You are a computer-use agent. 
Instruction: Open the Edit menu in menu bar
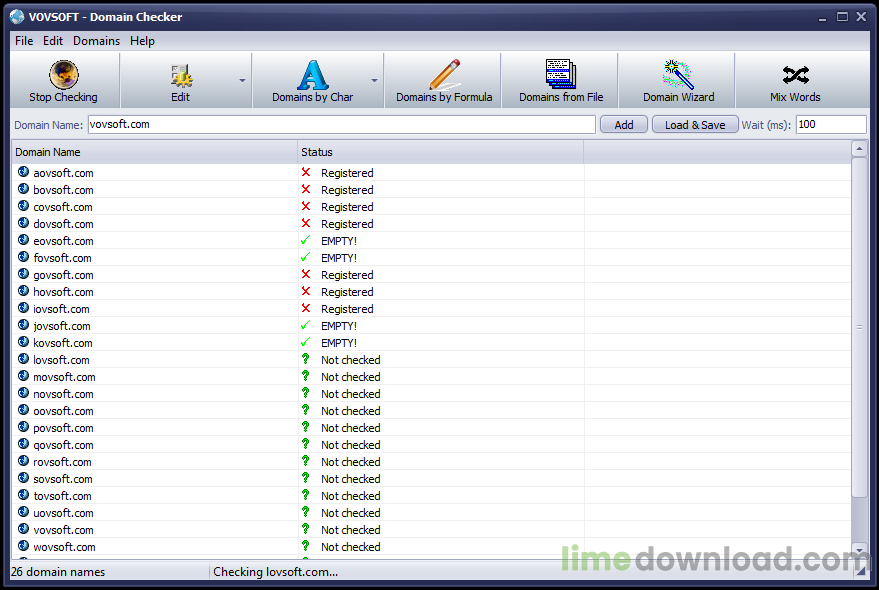53,41
